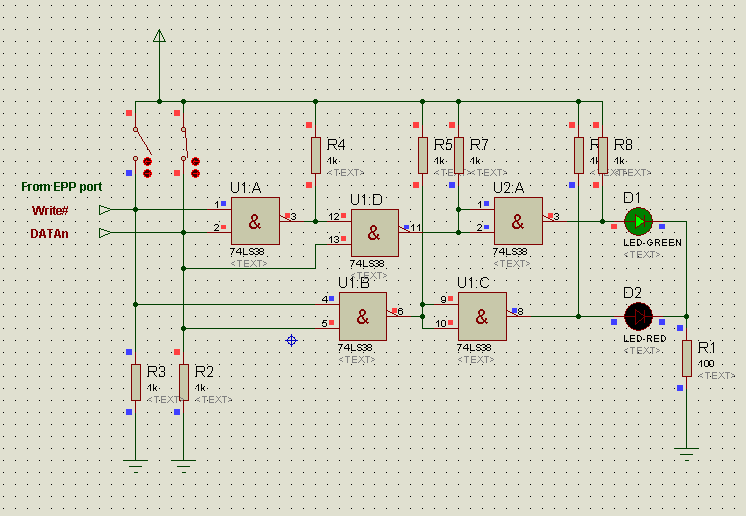
Task: Click resistor R8 near D1
Action: tap(602, 155)
